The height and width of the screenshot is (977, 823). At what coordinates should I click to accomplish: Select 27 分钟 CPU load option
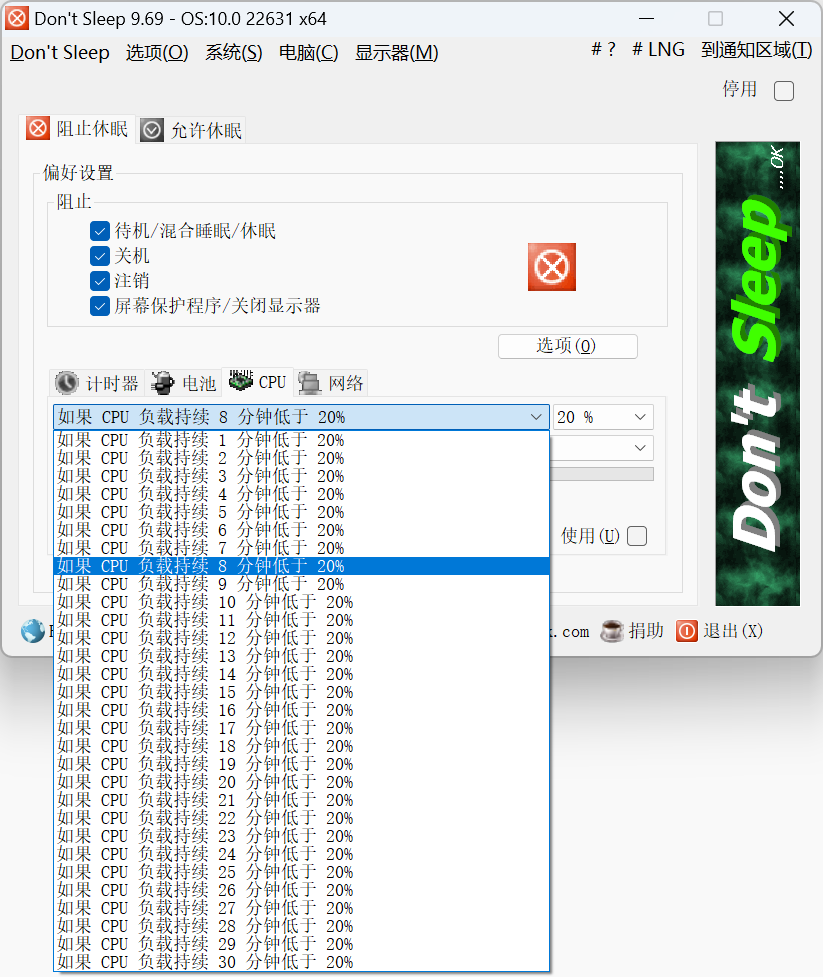302,908
